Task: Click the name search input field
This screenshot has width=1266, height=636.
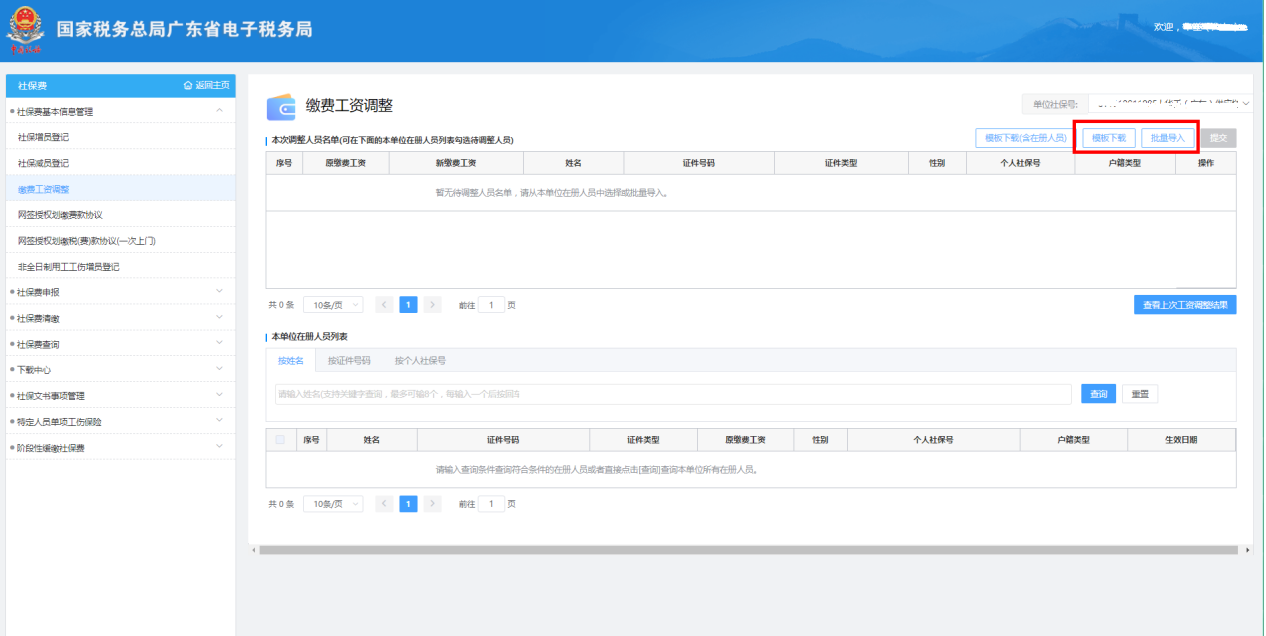Action: (672, 394)
